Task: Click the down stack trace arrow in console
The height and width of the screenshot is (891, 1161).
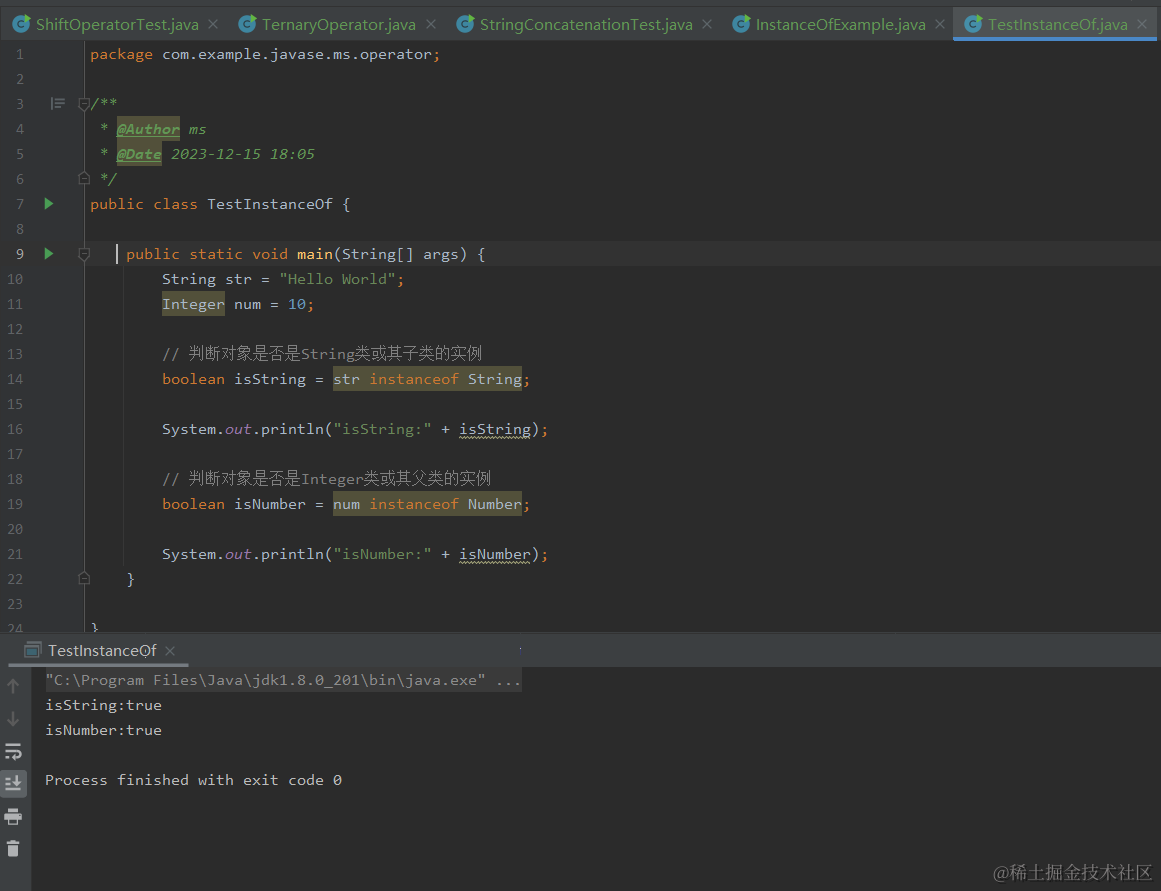Action: [x=13, y=718]
